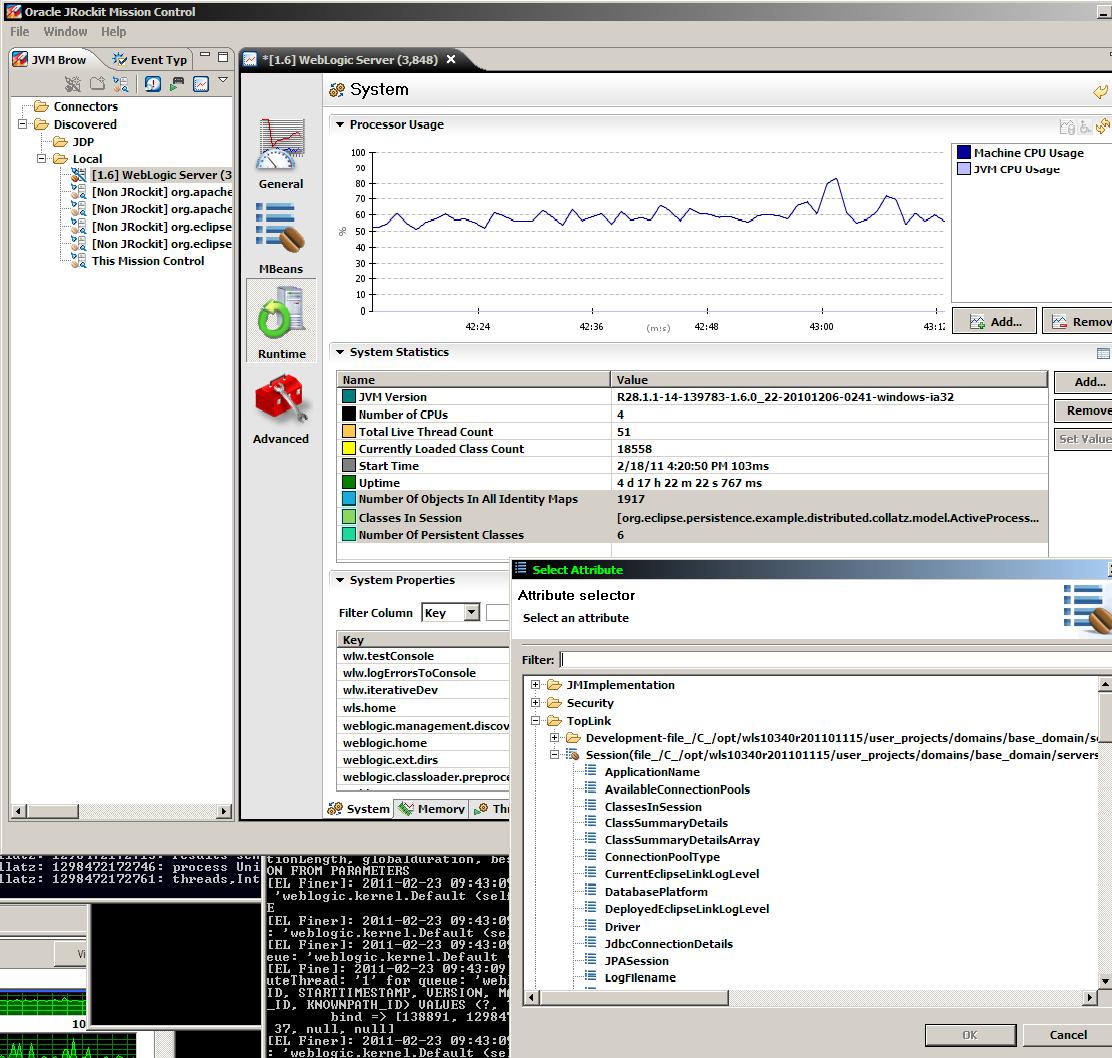Select This Mission Control in JVM Browser
Screen dimensions: 1112x1058
point(148,261)
